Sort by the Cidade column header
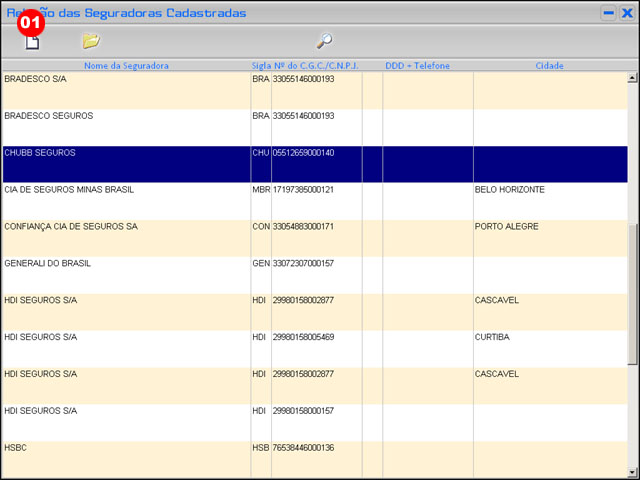This screenshot has width=640, height=480. (549, 66)
